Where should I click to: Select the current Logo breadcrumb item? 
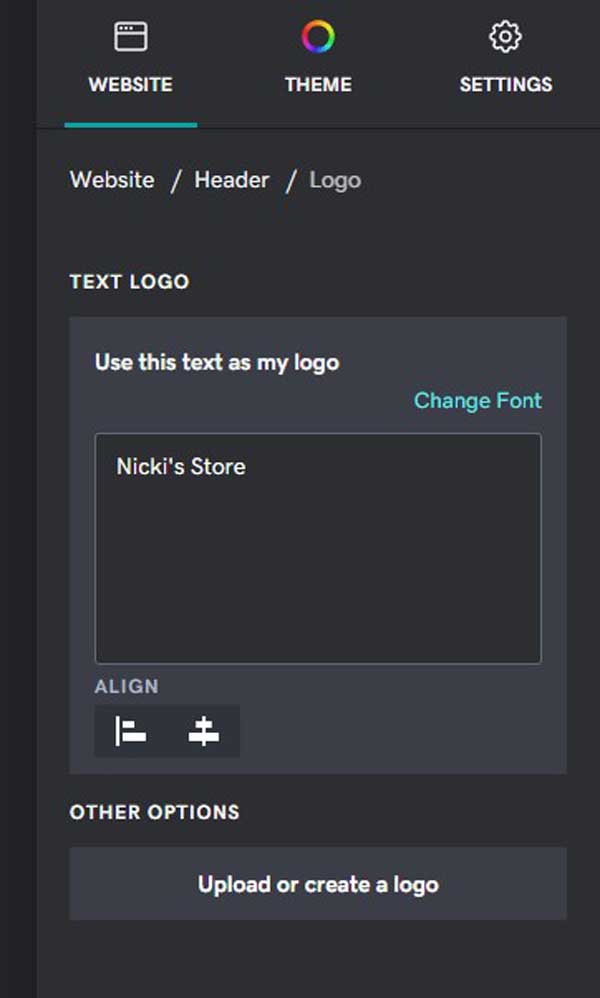(335, 180)
